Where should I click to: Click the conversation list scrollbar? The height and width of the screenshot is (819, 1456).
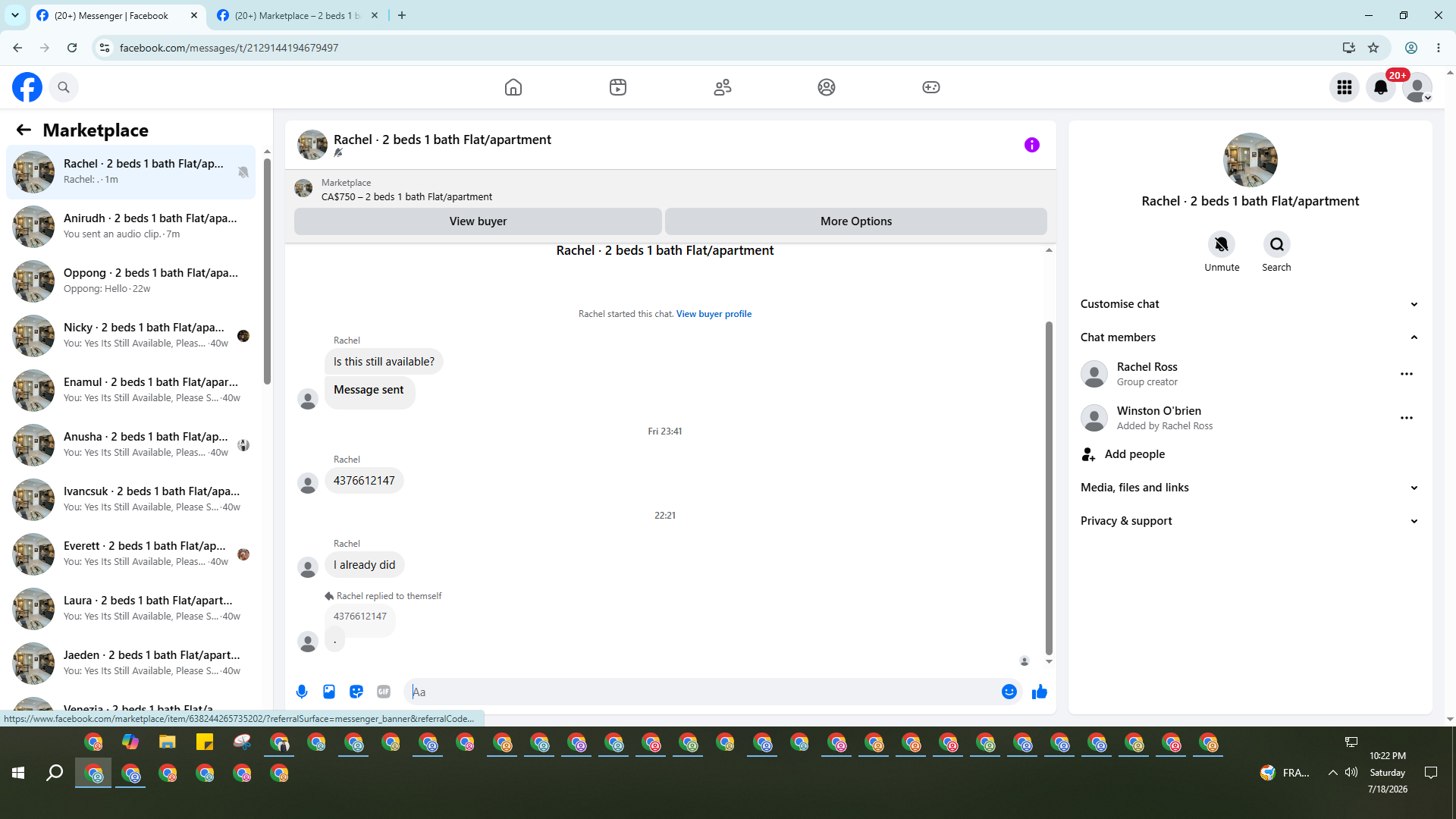pos(267,271)
